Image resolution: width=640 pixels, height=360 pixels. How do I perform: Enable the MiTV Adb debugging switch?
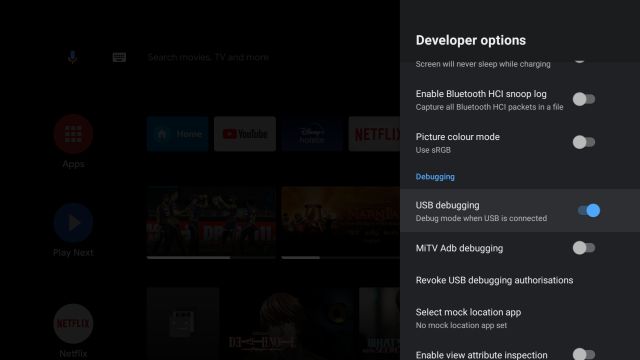pos(584,248)
